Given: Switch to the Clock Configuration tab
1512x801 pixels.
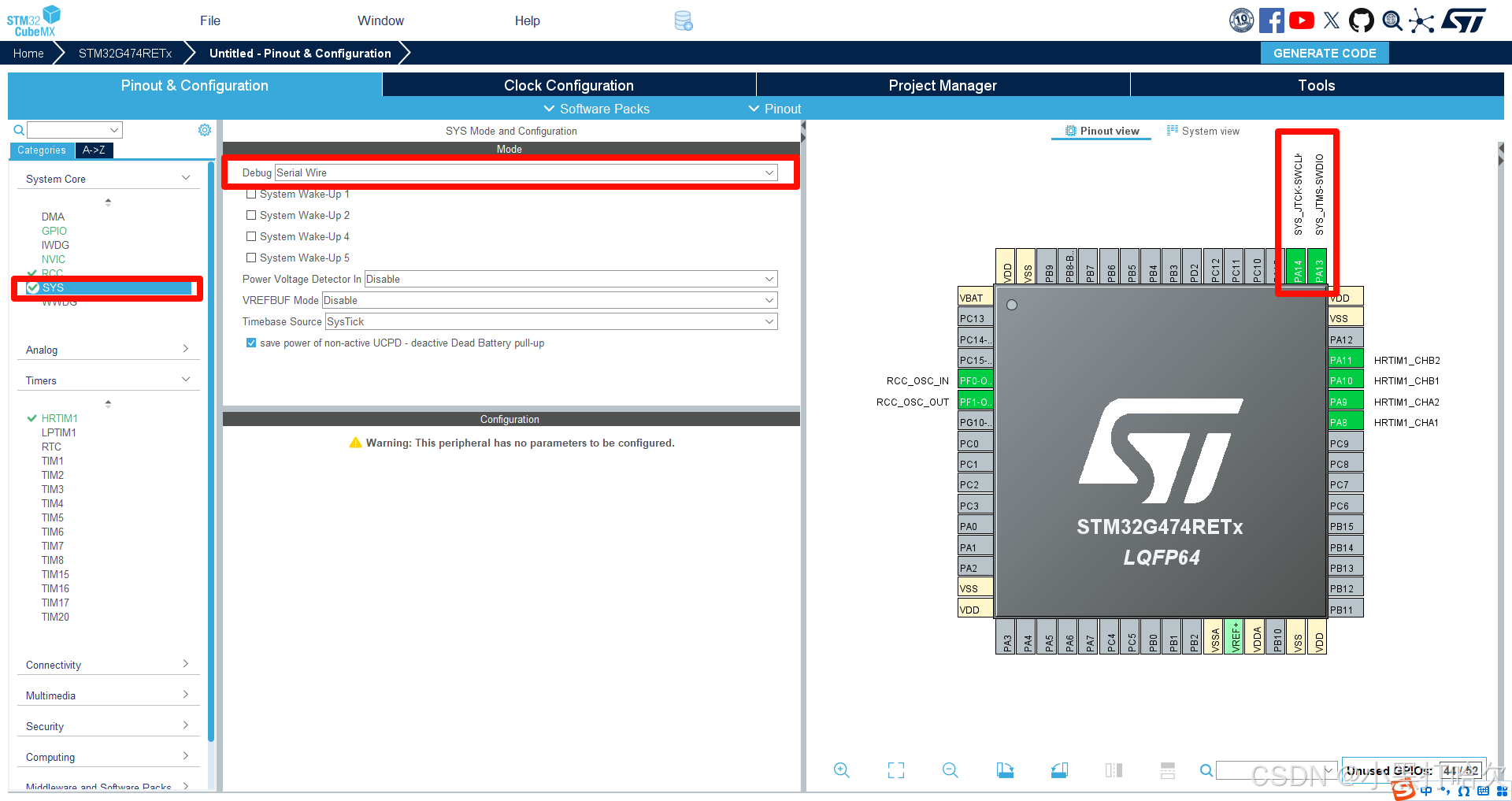Looking at the screenshot, I should coord(569,85).
